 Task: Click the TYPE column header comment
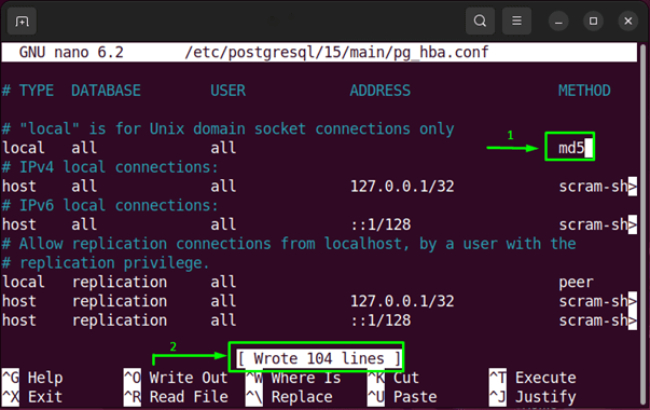coord(36,91)
